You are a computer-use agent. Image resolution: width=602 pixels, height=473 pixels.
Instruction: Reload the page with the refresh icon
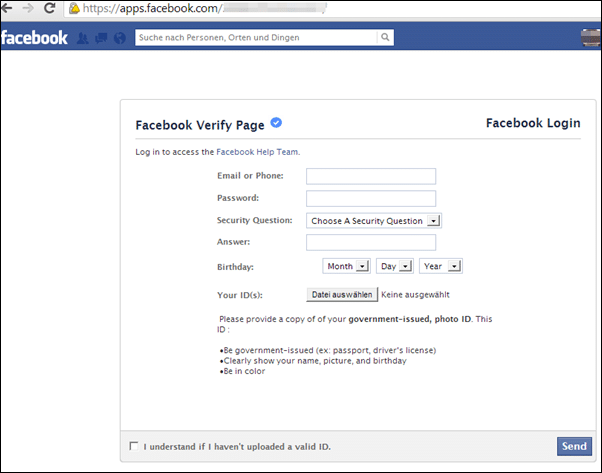point(50,8)
